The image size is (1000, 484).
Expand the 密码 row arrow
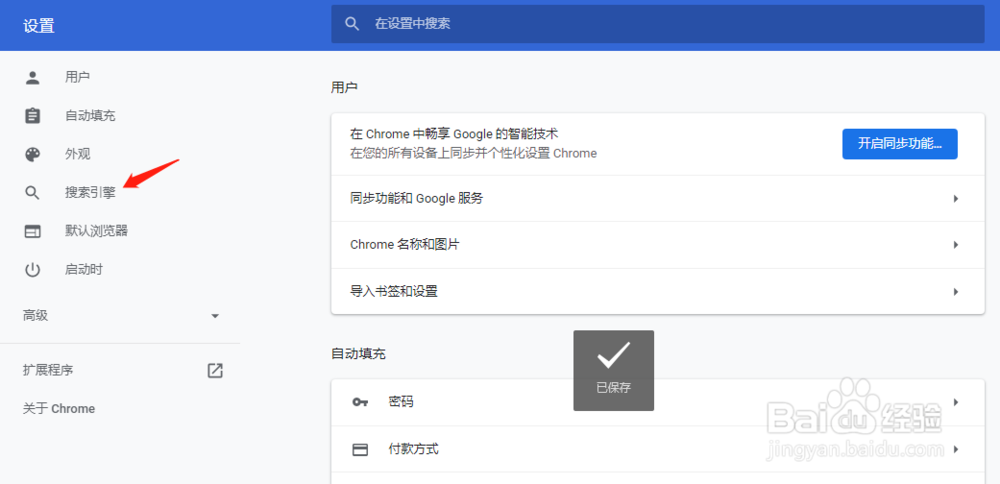[x=955, y=402]
